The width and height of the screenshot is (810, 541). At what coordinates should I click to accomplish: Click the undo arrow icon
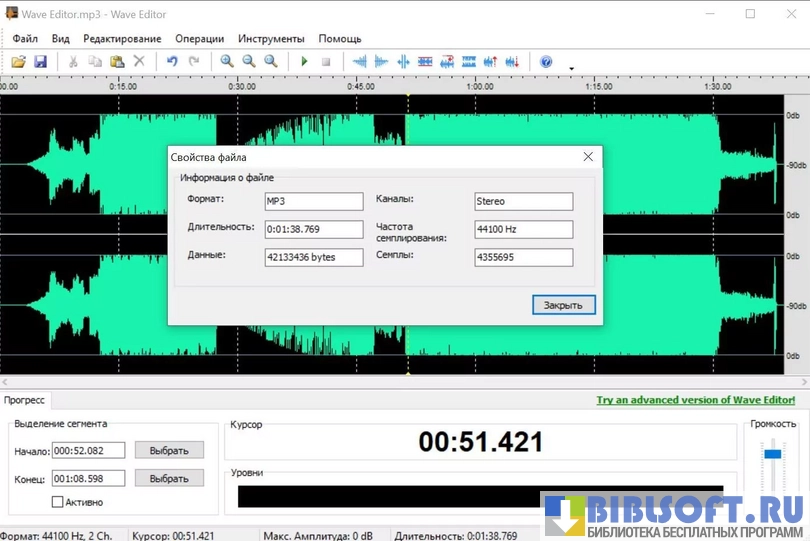point(172,62)
